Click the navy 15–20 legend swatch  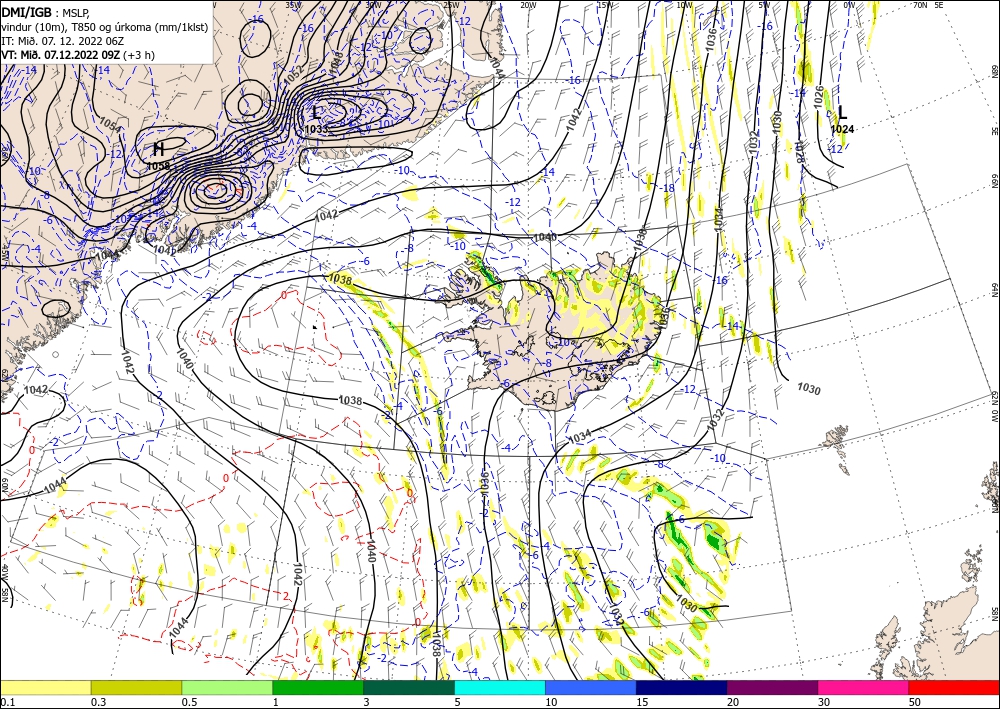[x=681, y=687]
